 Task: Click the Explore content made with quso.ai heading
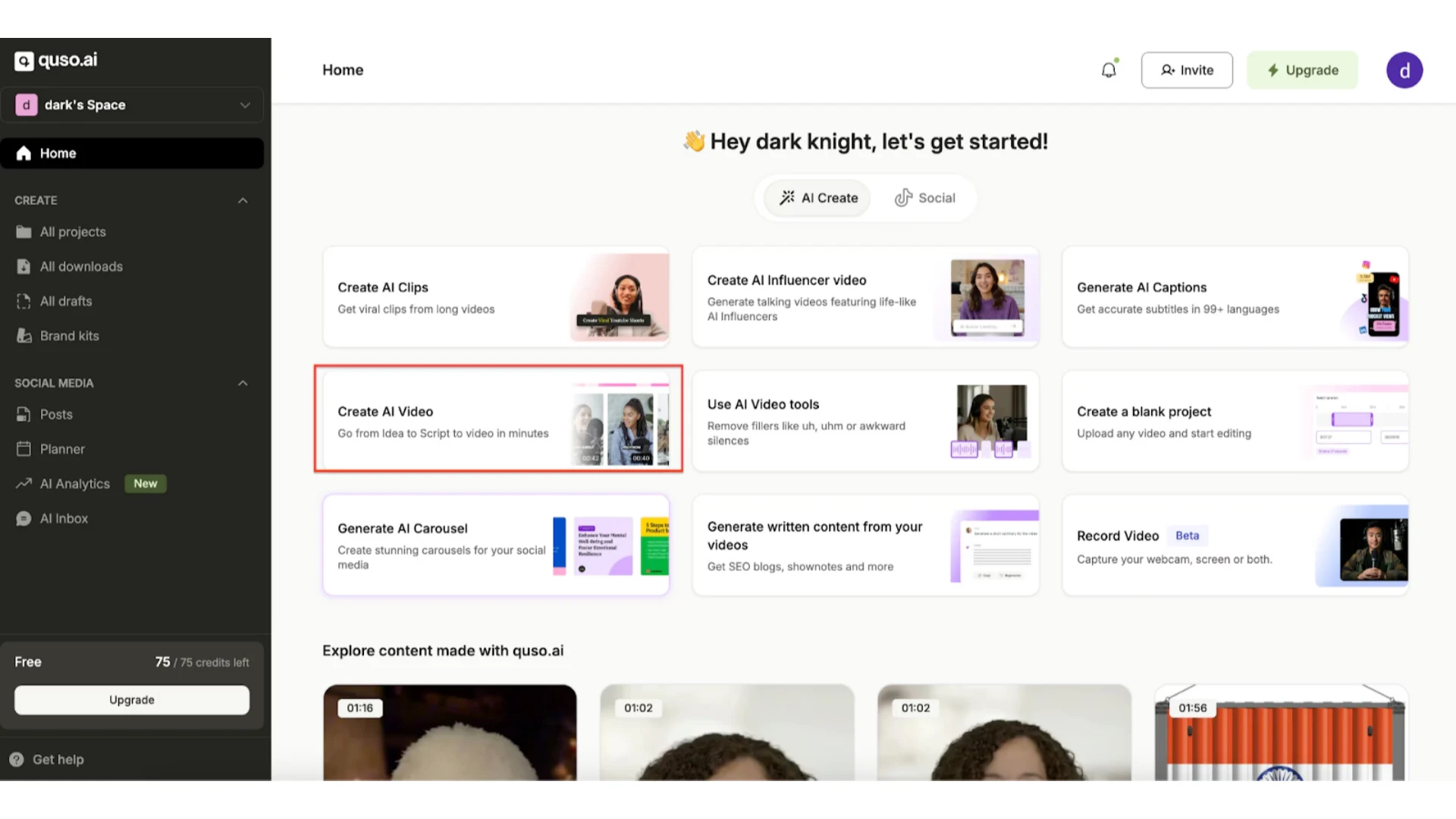point(443,651)
